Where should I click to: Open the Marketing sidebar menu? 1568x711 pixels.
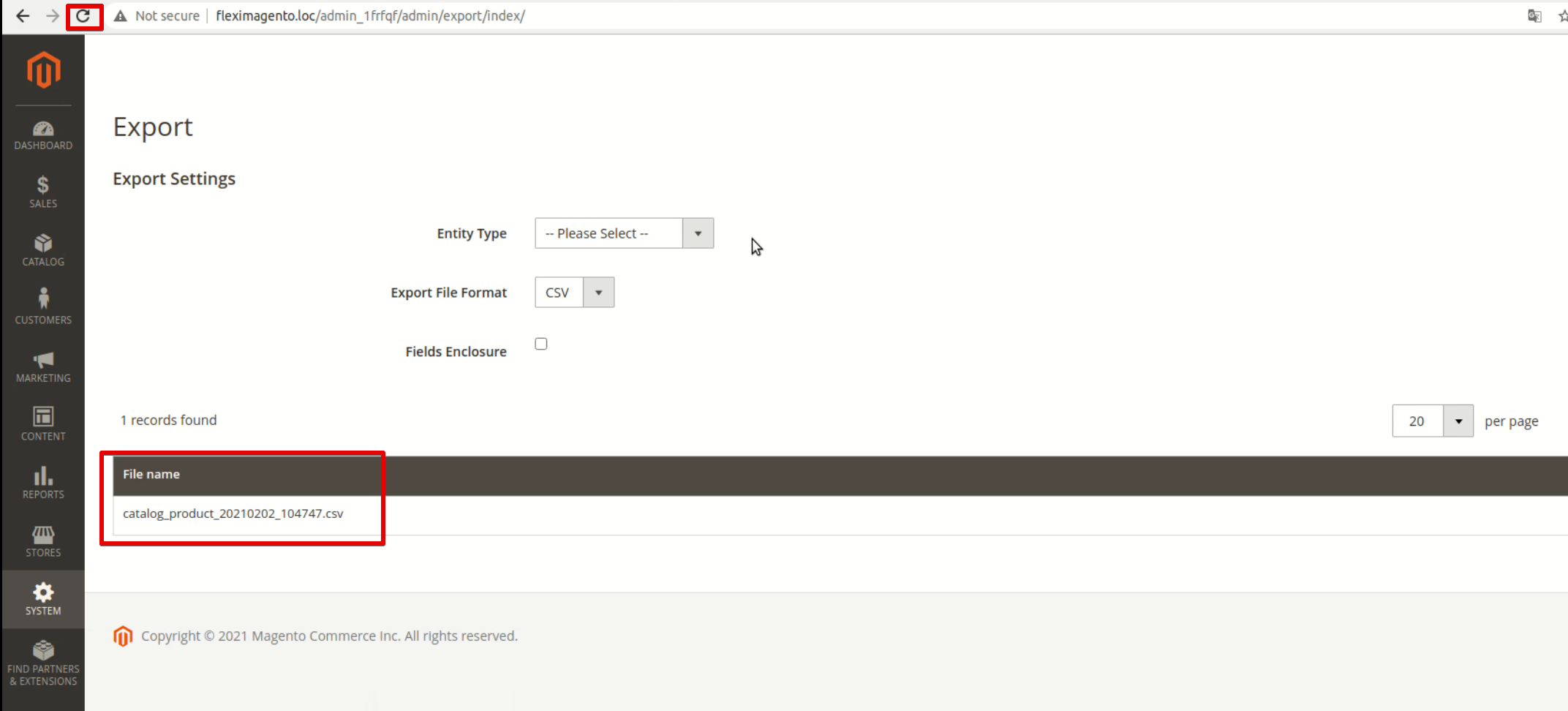coord(43,366)
